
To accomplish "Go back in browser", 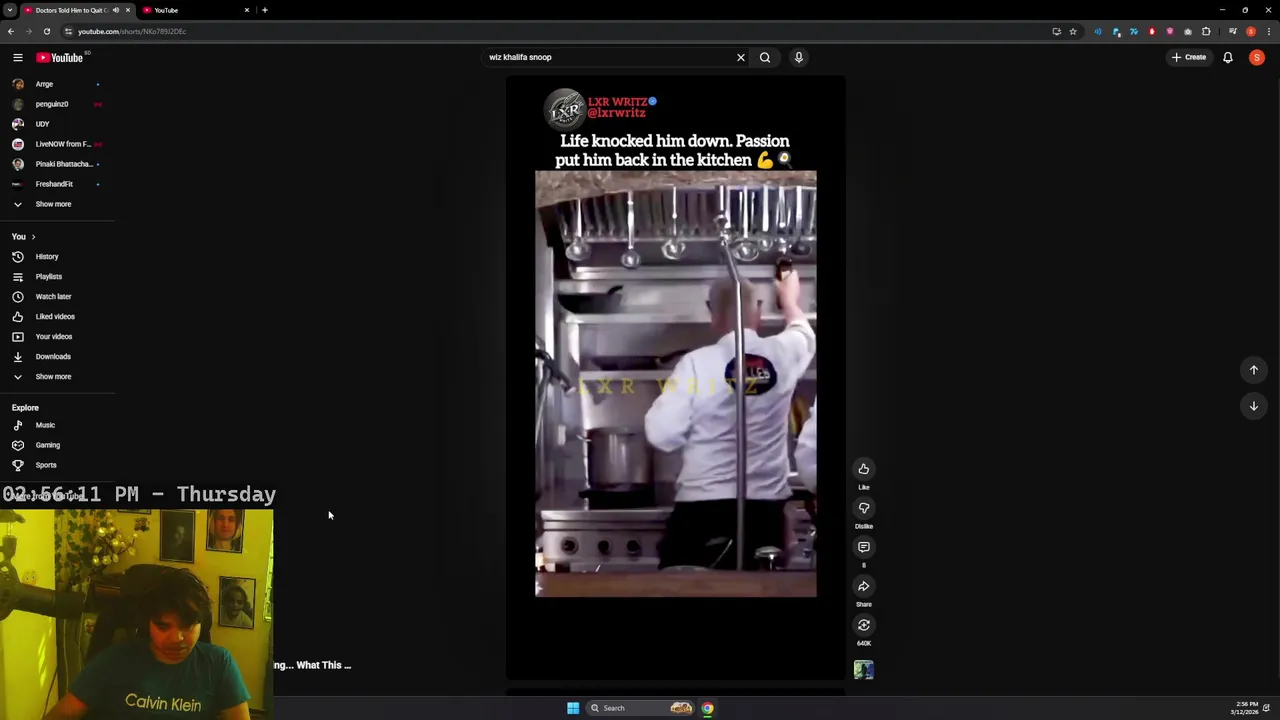I will pyautogui.click(x=11, y=31).
